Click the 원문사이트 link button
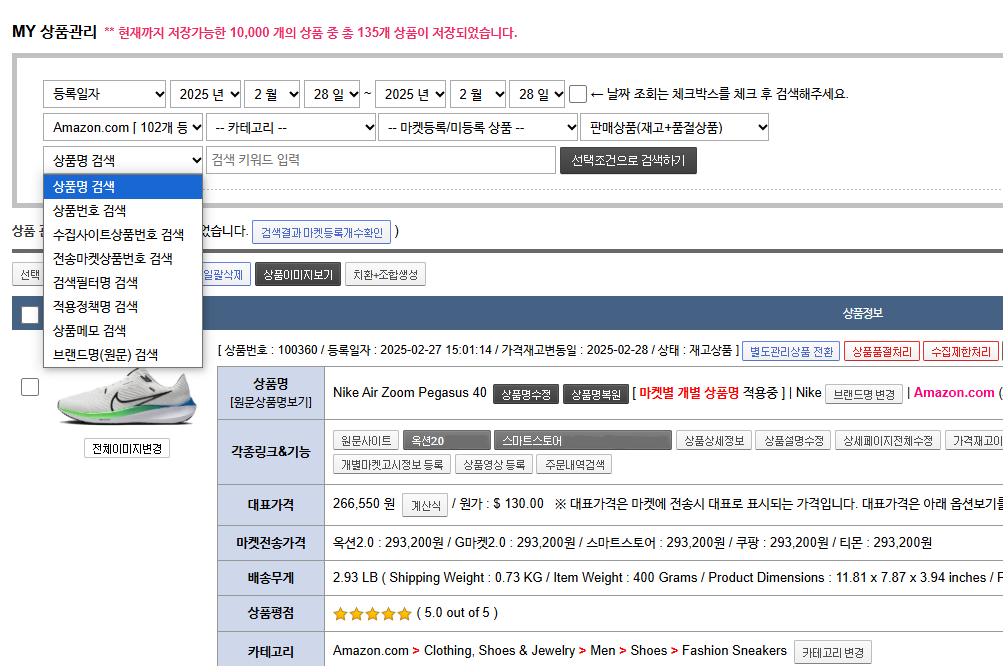Viewport: 1003px width, 666px height. (365, 441)
